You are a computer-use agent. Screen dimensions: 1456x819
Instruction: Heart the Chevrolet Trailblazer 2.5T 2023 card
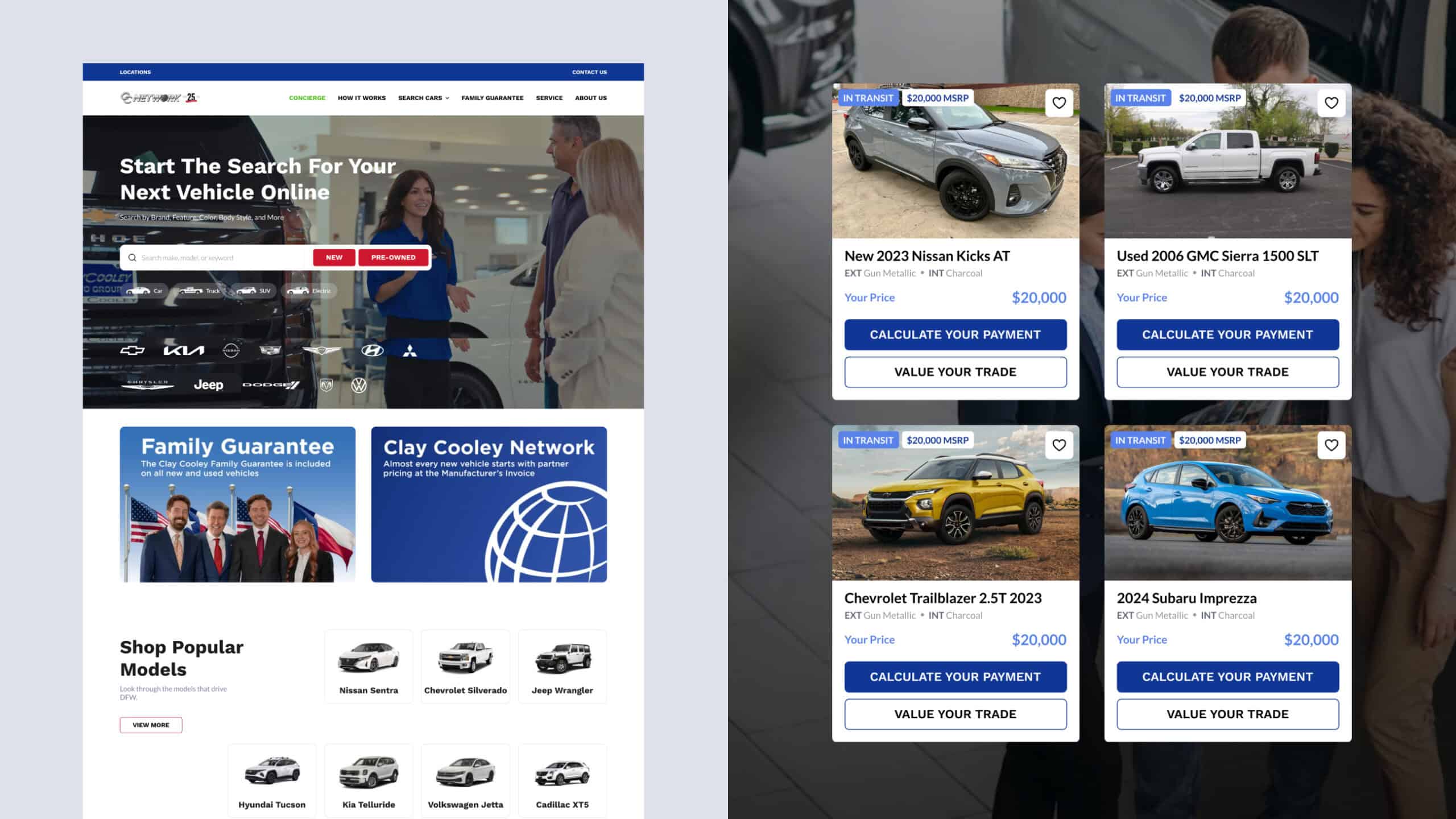1059,445
